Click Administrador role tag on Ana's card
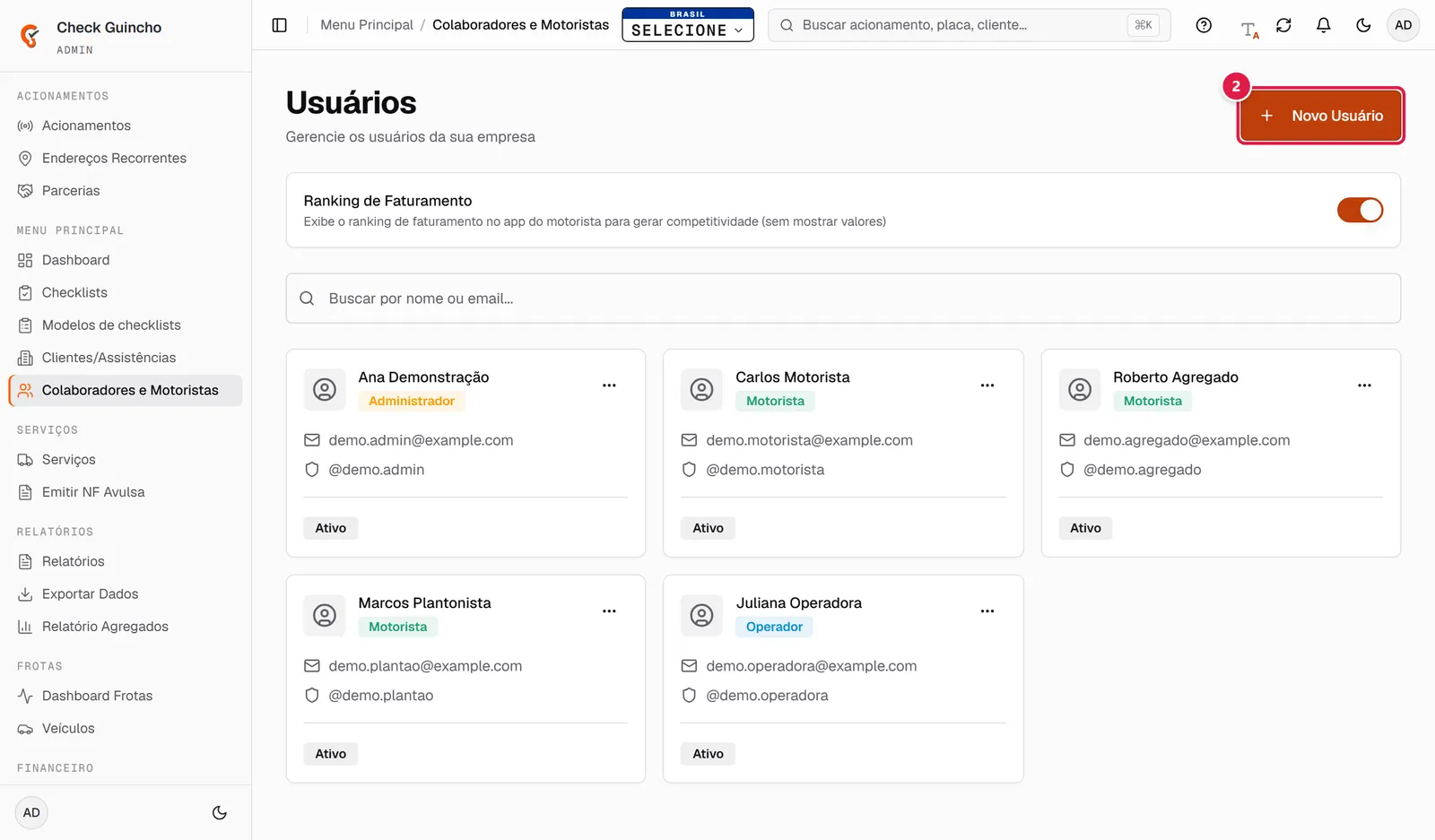Image resolution: width=1435 pixels, height=840 pixels. (412, 401)
